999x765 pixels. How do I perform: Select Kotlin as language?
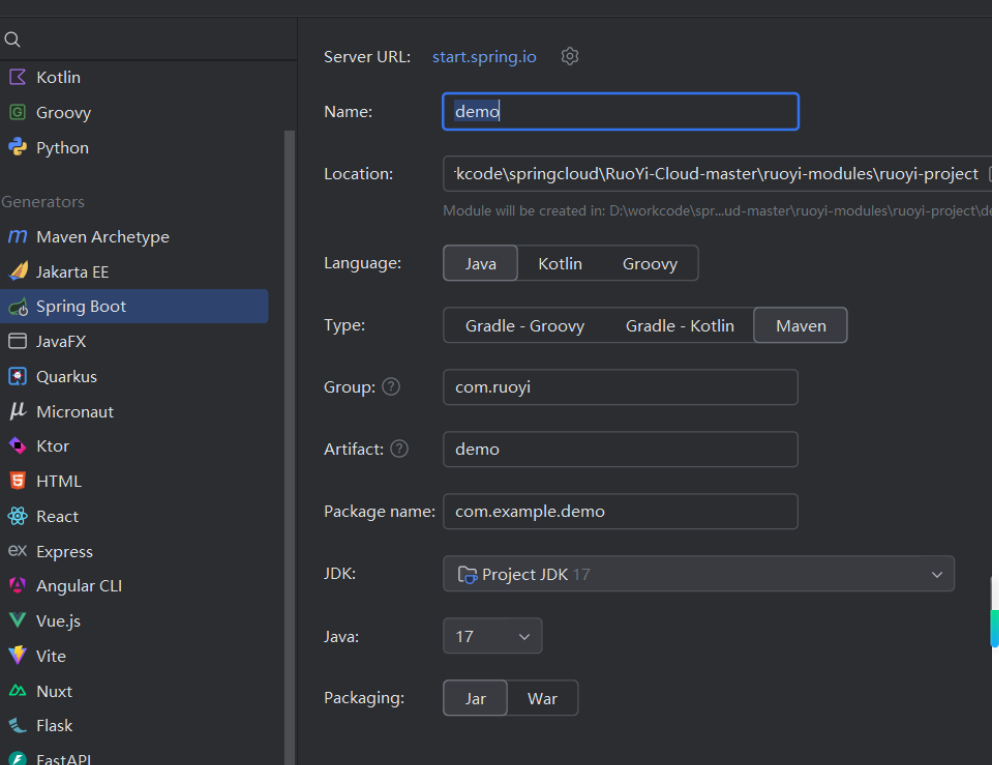(x=559, y=263)
